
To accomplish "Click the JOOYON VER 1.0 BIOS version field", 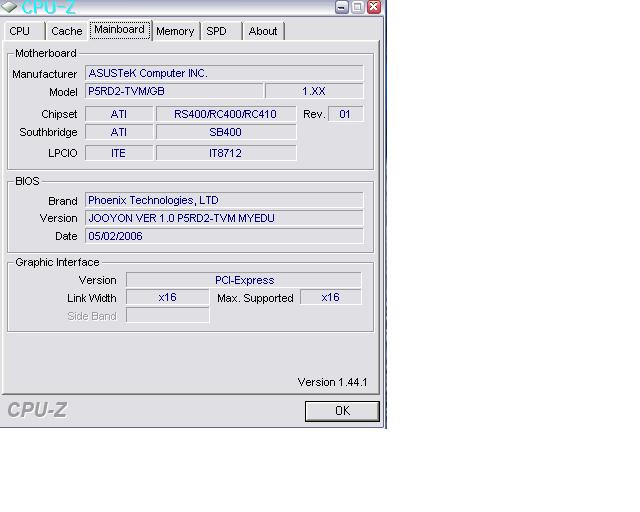I will pos(224,218).
